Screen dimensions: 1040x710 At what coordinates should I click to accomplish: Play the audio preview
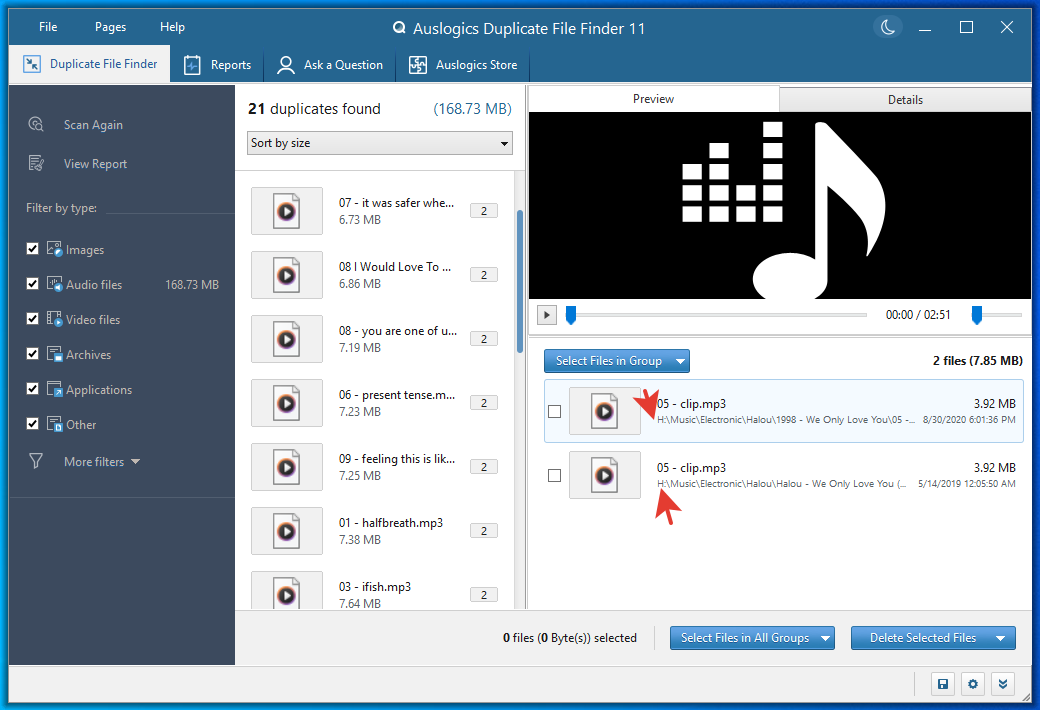pos(547,315)
